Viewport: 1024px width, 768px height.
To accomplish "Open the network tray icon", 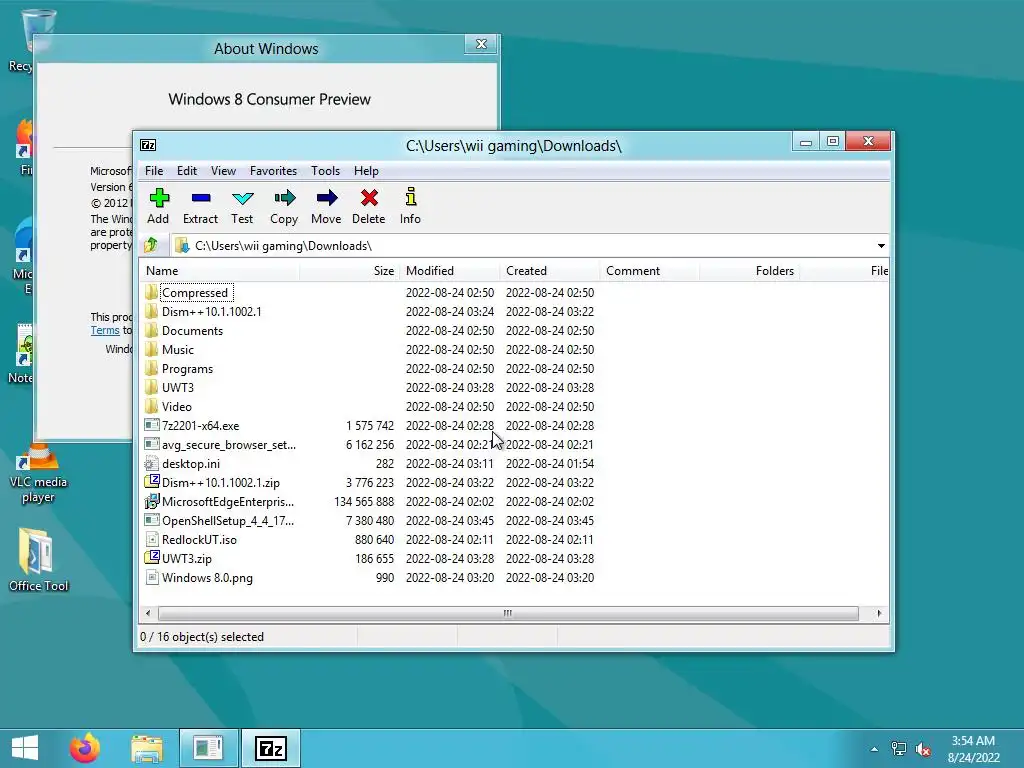I will (x=899, y=749).
